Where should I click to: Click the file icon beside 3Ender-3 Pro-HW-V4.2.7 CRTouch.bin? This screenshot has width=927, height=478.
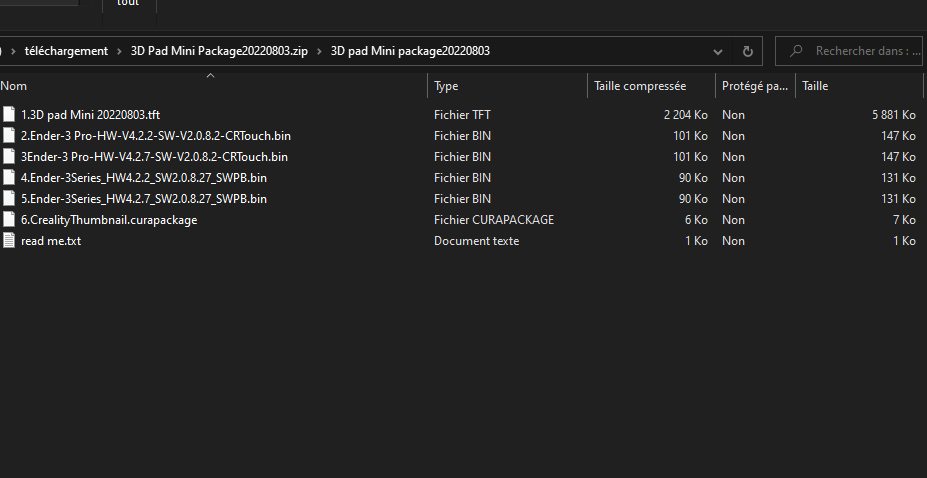[9, 157]
